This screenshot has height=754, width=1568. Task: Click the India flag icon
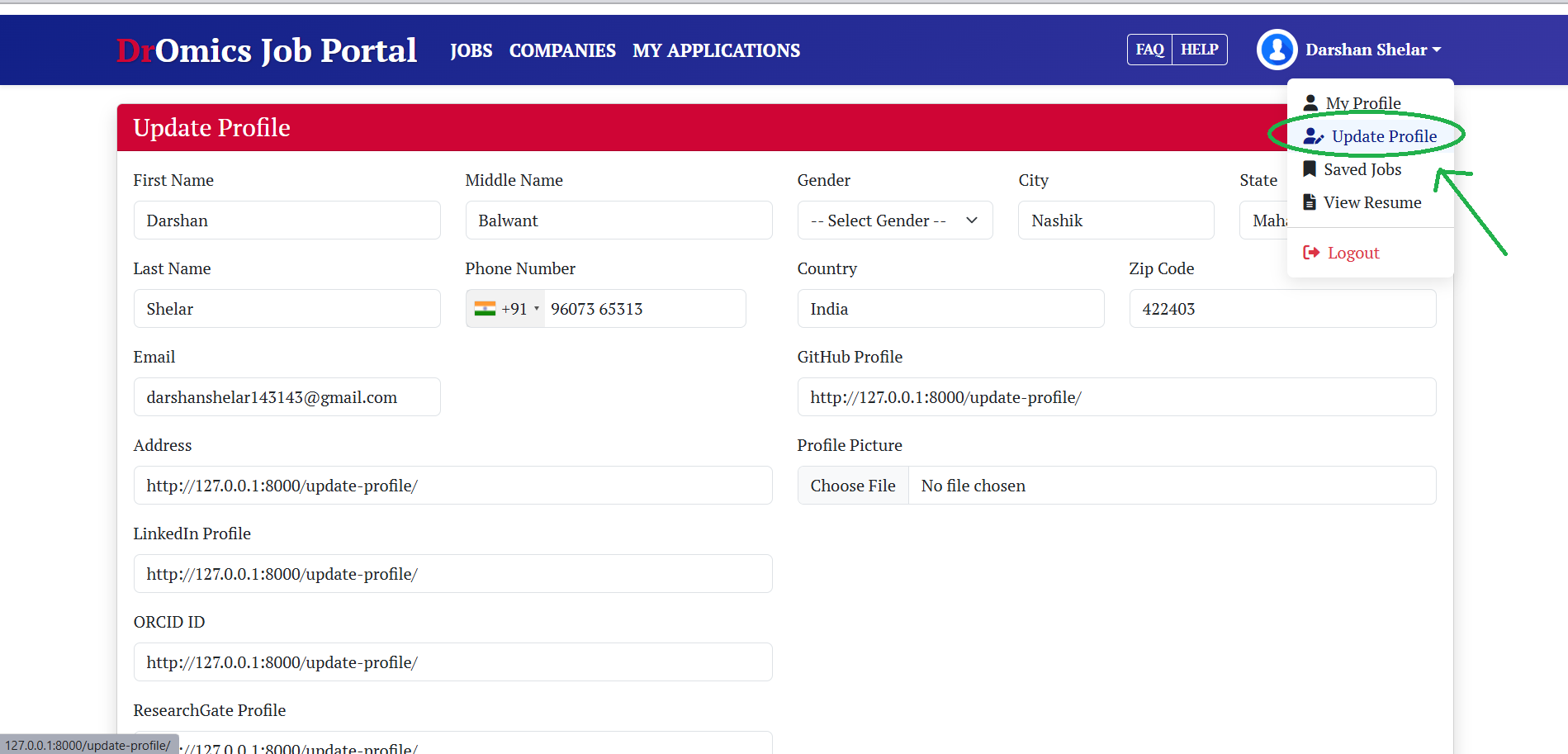pyautogui.click(x=485, y=309)
